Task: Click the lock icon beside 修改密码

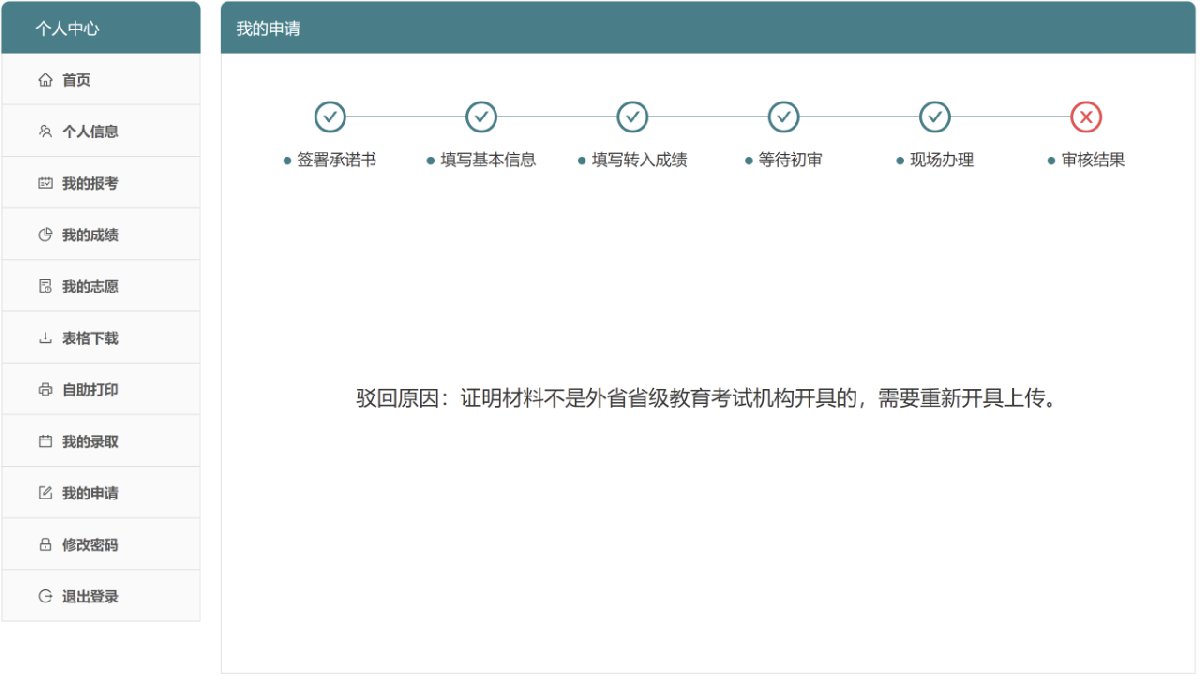Action: point(45,545)
